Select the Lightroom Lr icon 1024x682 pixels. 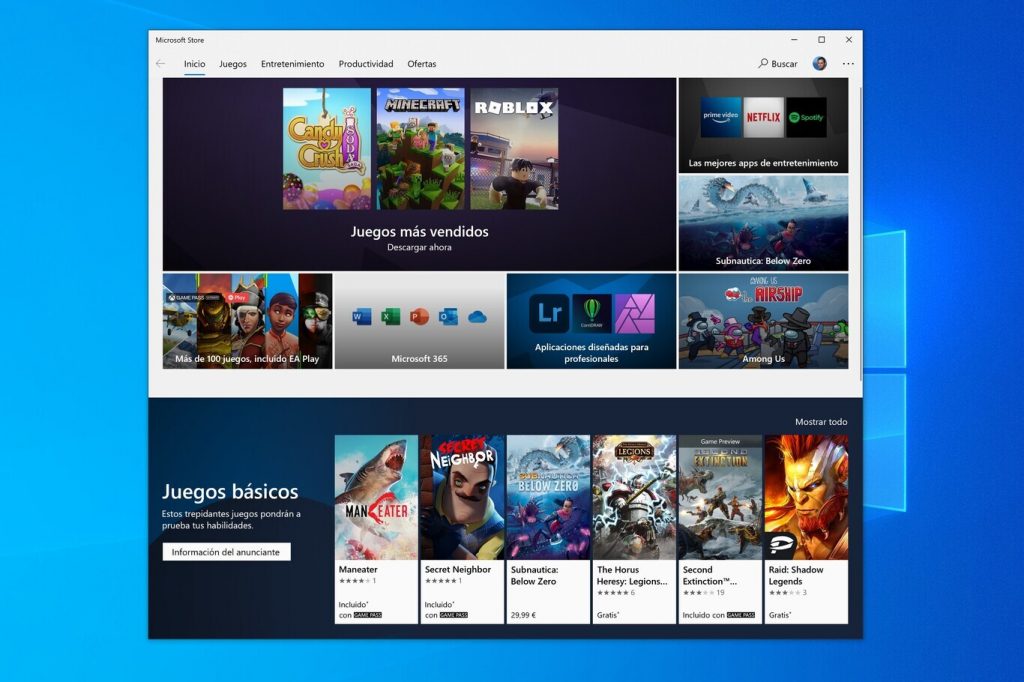click(x=550, y=313)
